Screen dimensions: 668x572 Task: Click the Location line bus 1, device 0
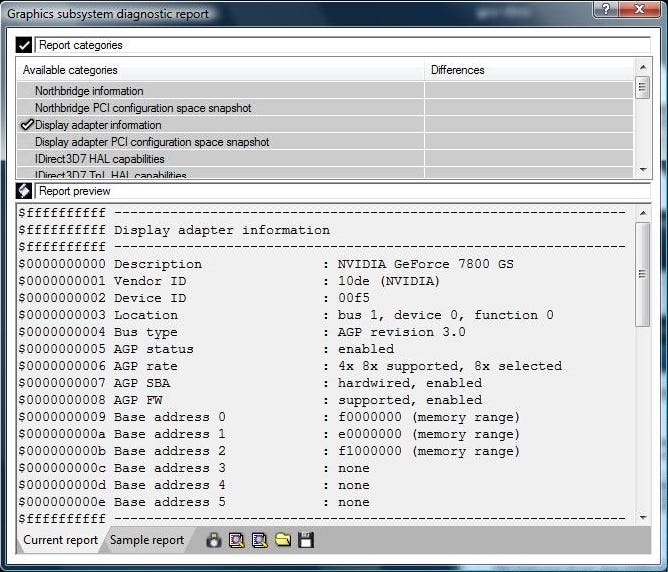click(x=286, y=315)
